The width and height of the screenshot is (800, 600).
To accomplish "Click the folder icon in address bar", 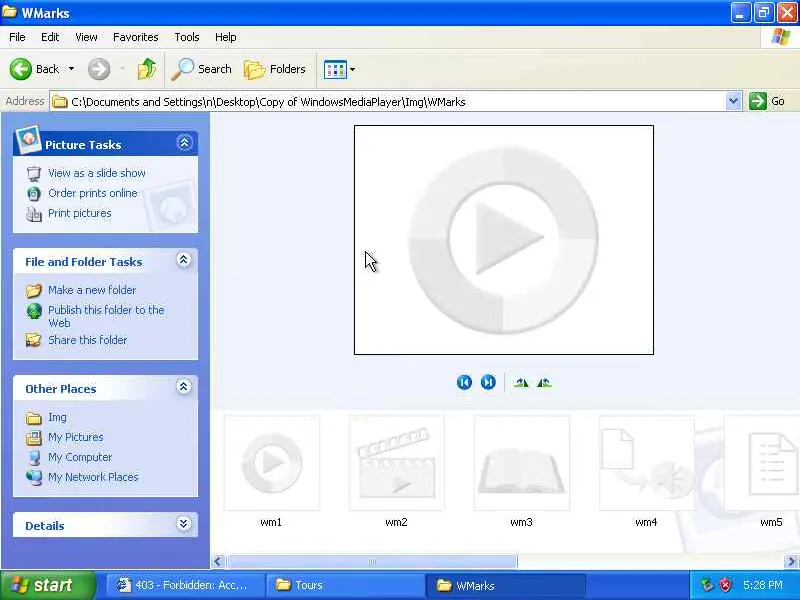I will coord(60,102).
